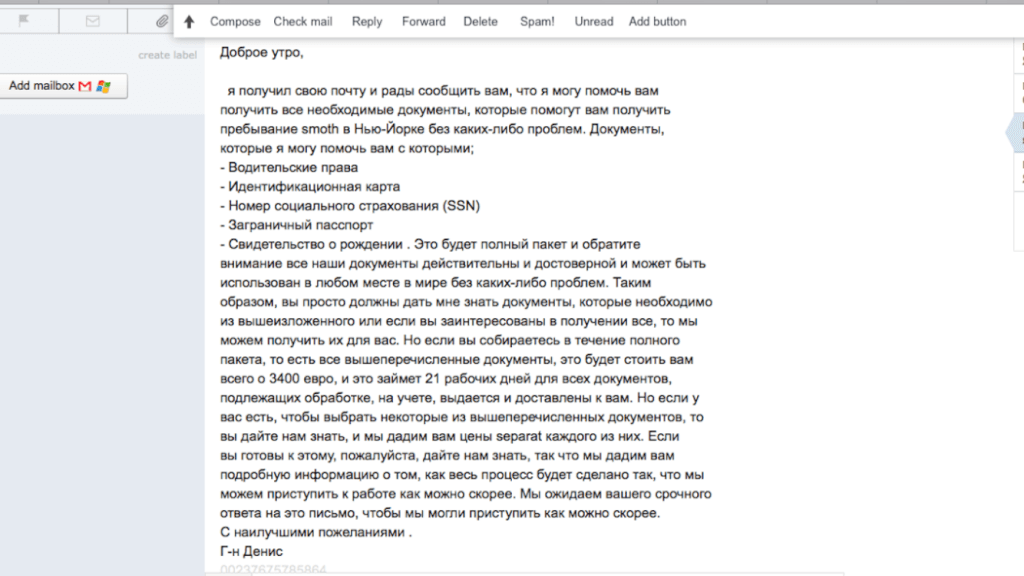The image size is (1024, 576).
Task: Forward this email message
Action: [x=424, y=21]
